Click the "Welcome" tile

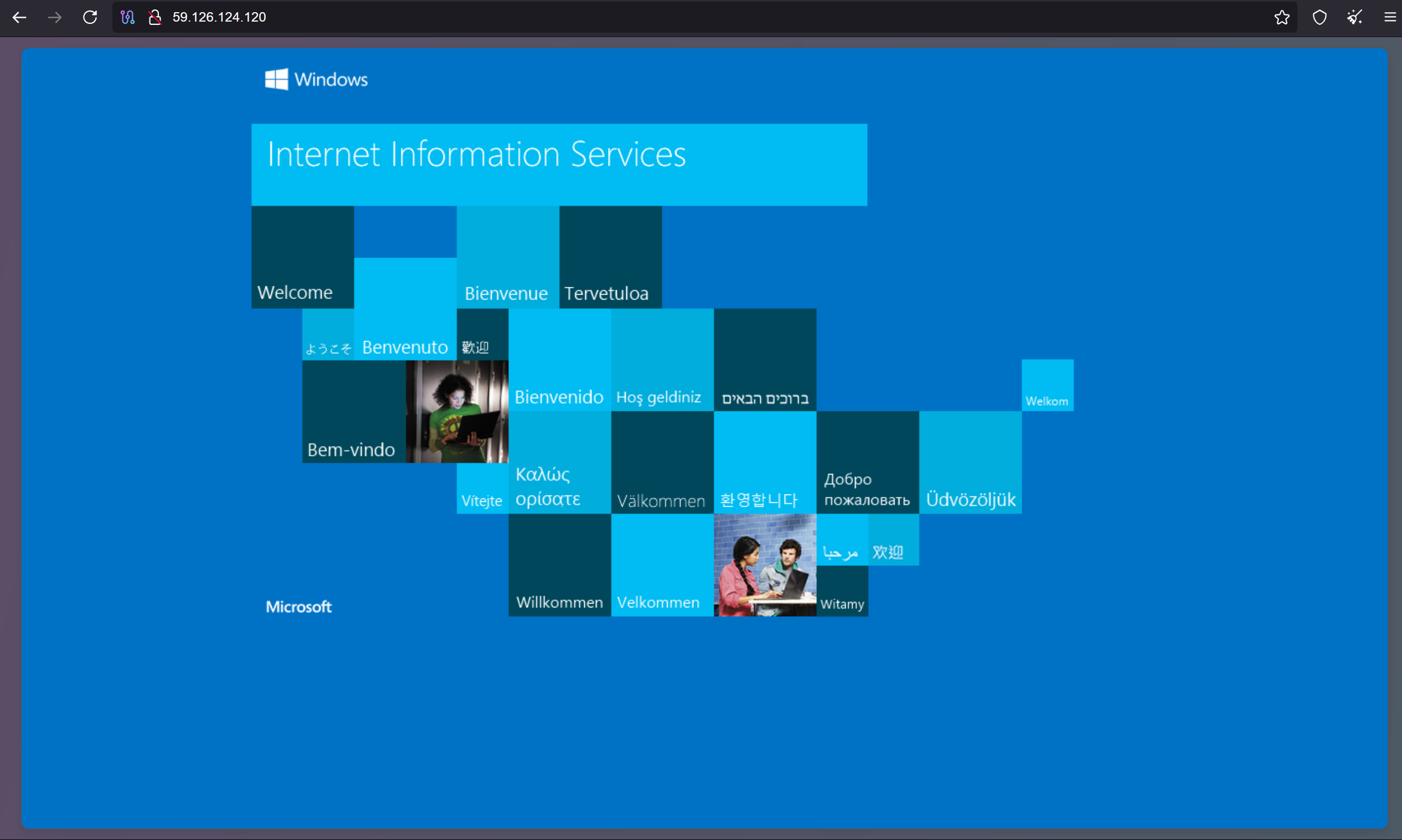(x=303, y=257)
